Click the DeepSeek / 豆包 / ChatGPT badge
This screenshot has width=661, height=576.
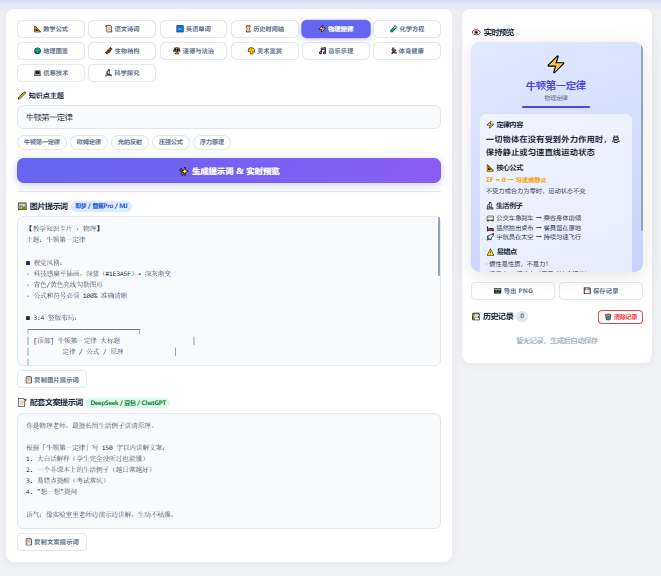(x=128, y=403)
